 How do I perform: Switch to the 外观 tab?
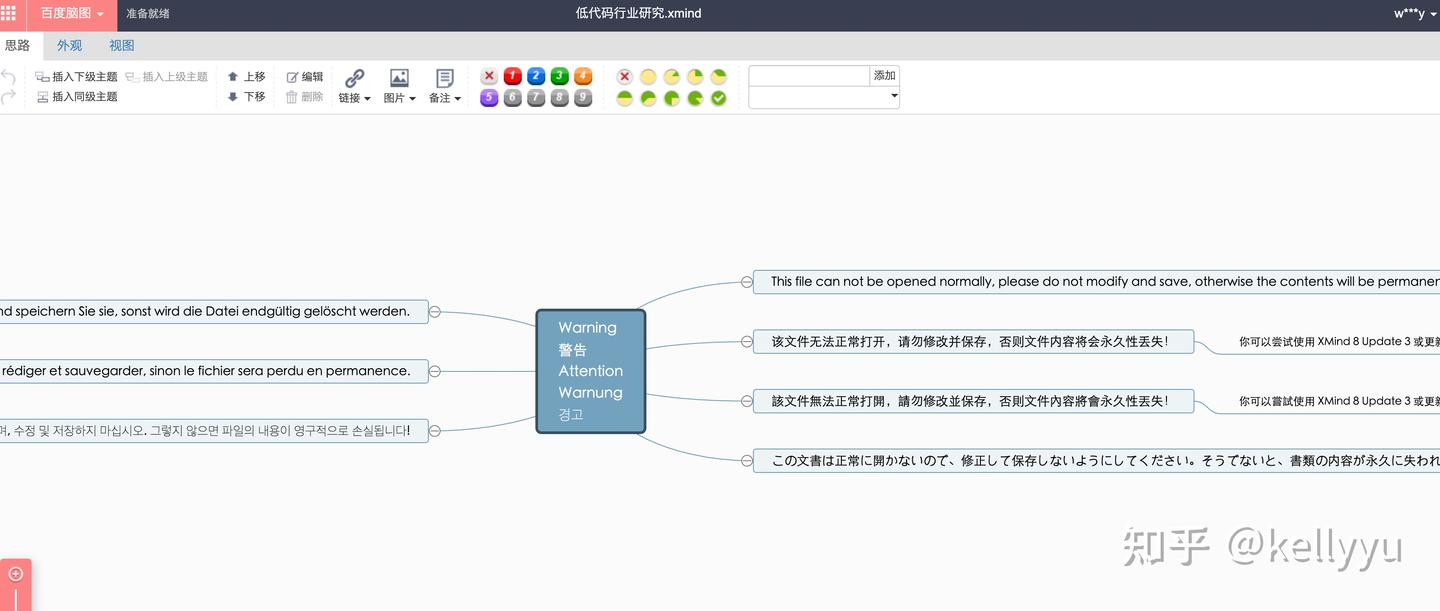click(x=69, y=45)
